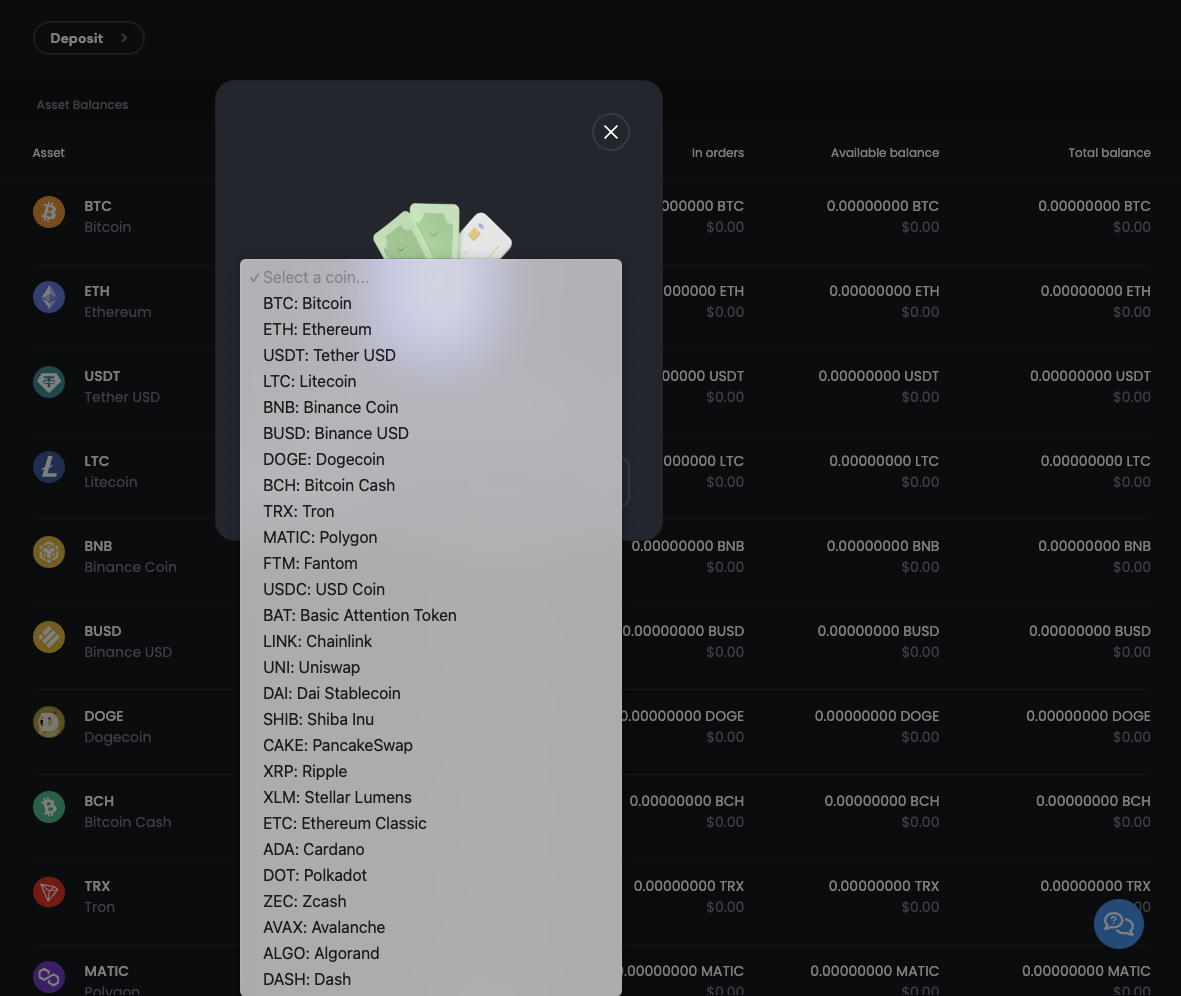This screenshot has height=996, width=1181.
Task: Click in-orders value 0.00000000 BNB
Action: tap(688, 546)
